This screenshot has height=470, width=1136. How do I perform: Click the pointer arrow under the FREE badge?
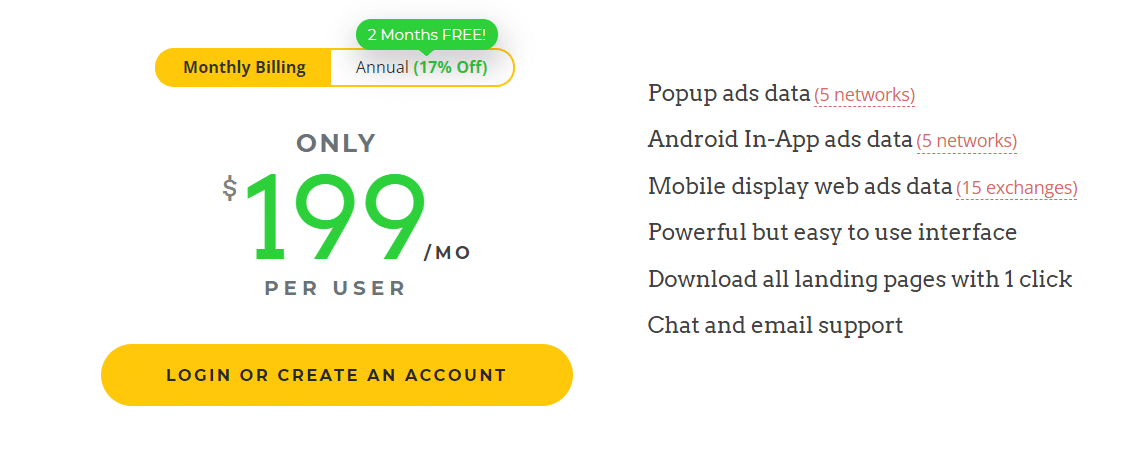426,52
